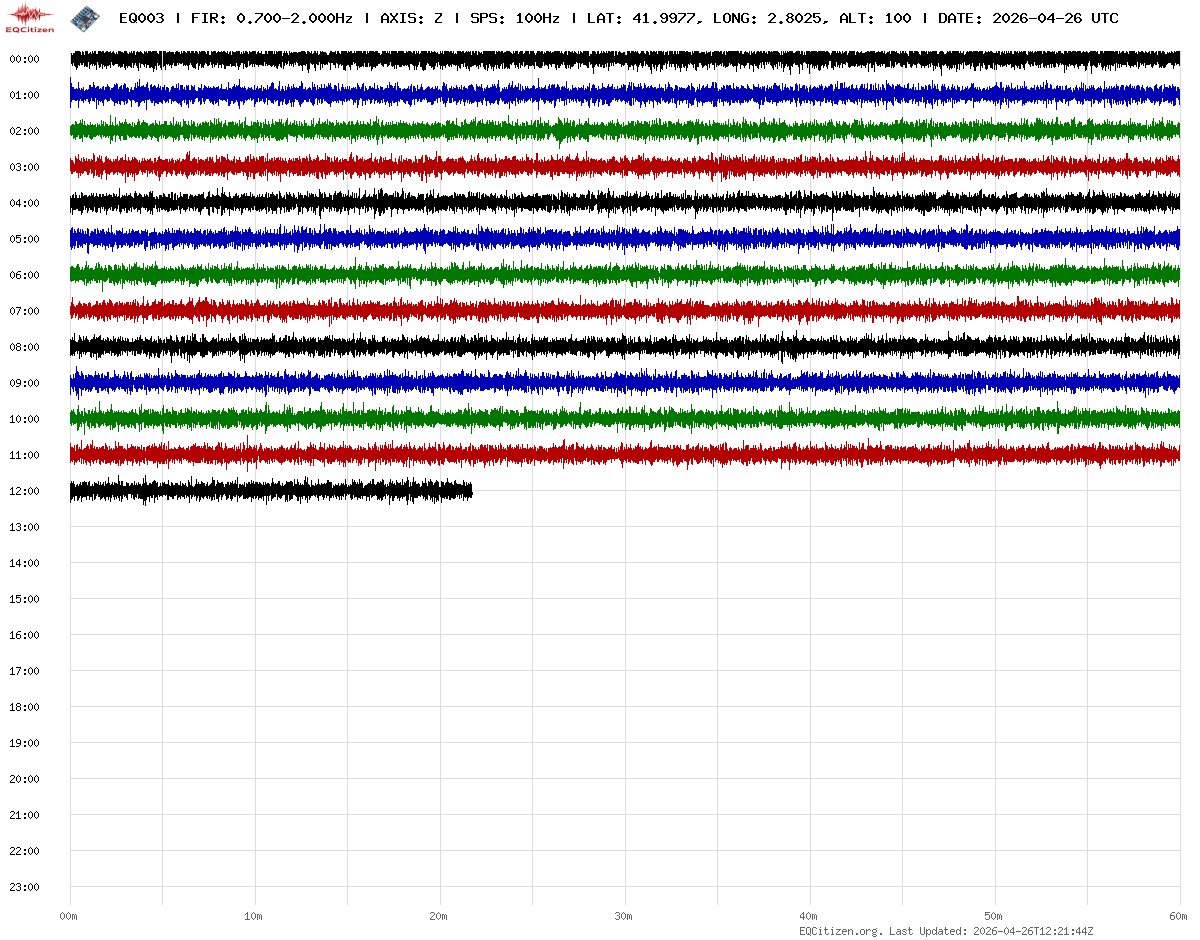The height and width of the screenshot is (940, 1200).
Task: Click the EQCitizen red seismograph logo
Action: coord(30,17)
